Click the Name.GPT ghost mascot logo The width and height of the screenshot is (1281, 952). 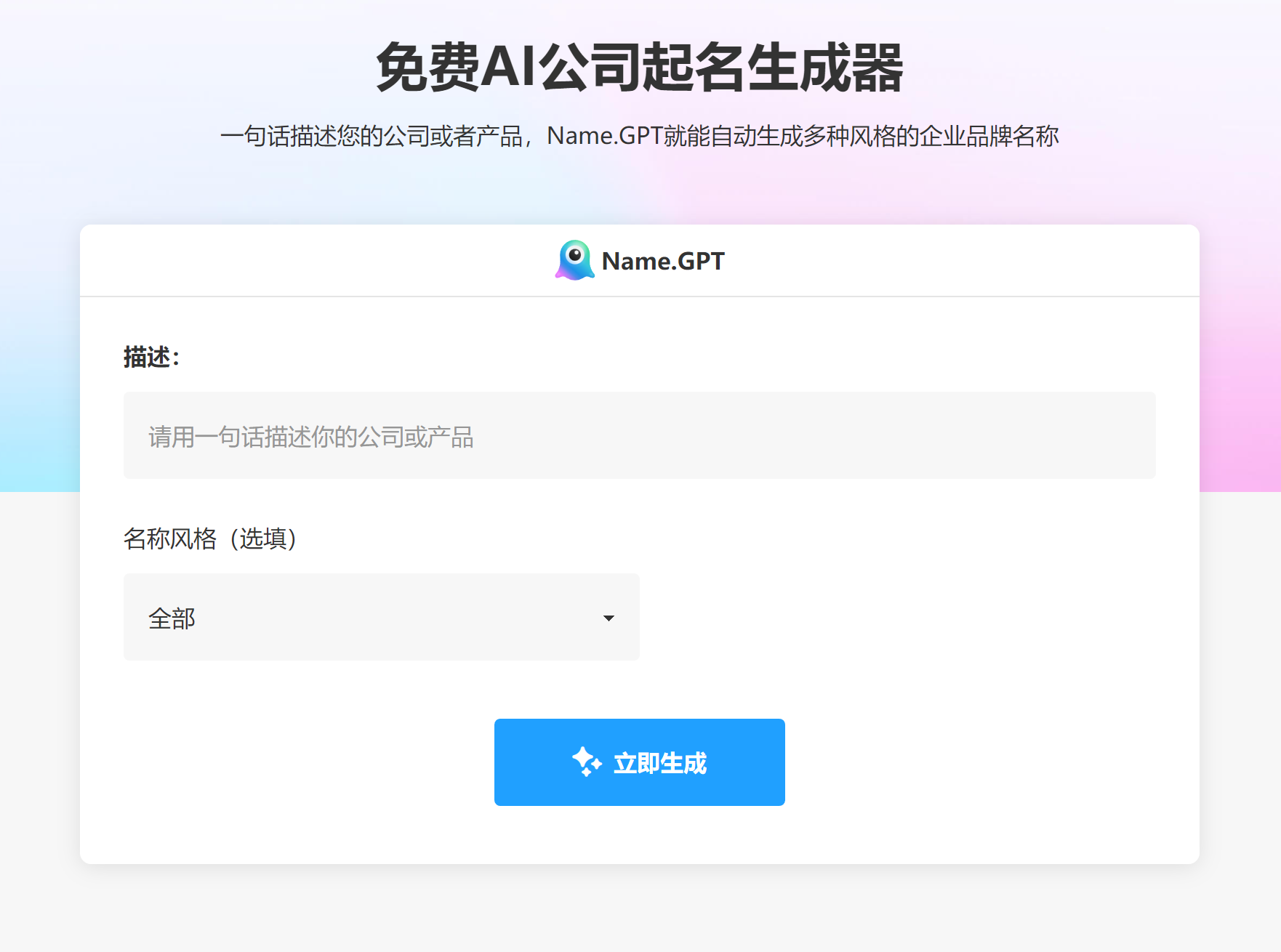tap(574, 260)
